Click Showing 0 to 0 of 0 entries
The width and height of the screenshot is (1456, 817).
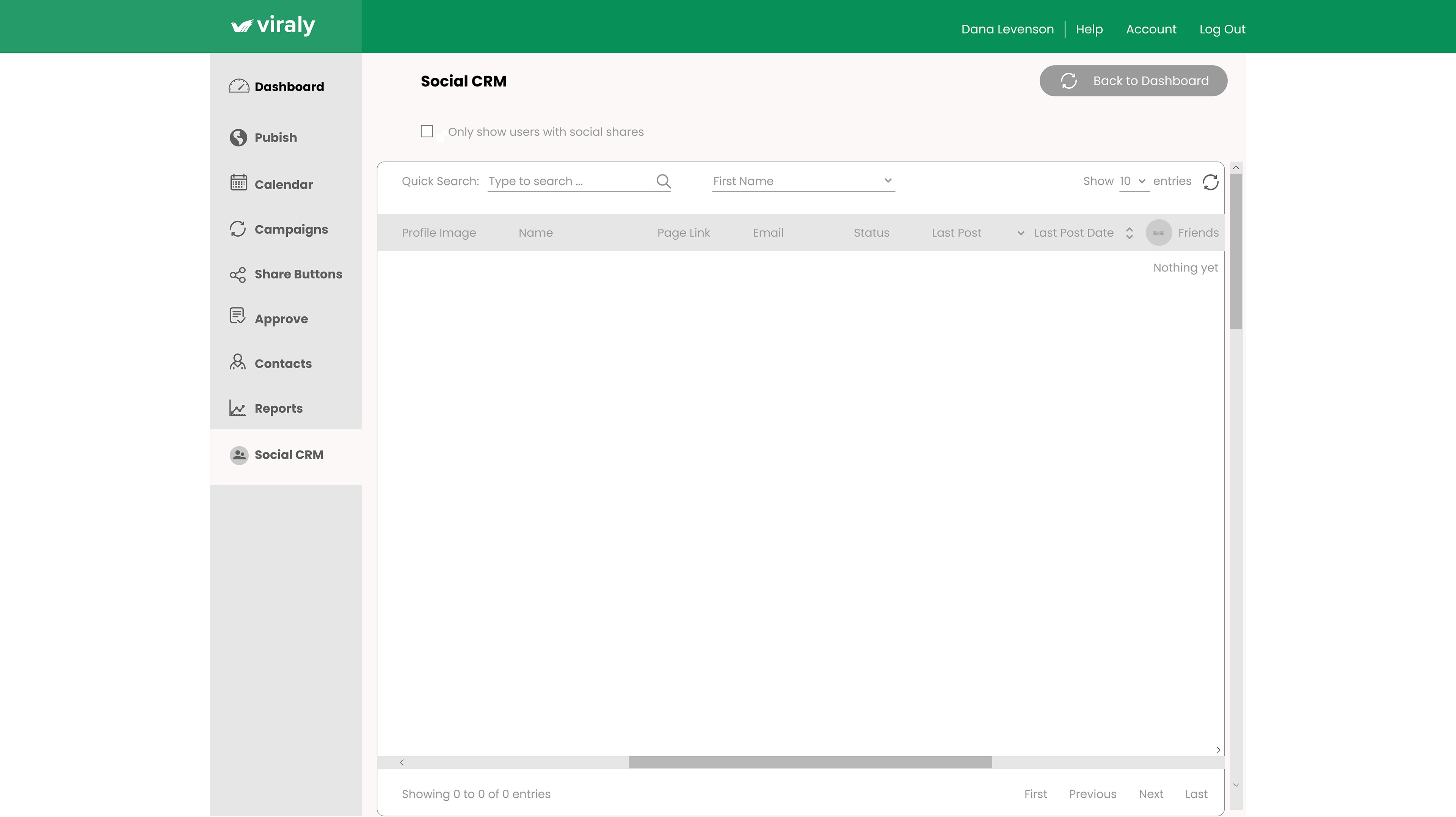point(476,794)
